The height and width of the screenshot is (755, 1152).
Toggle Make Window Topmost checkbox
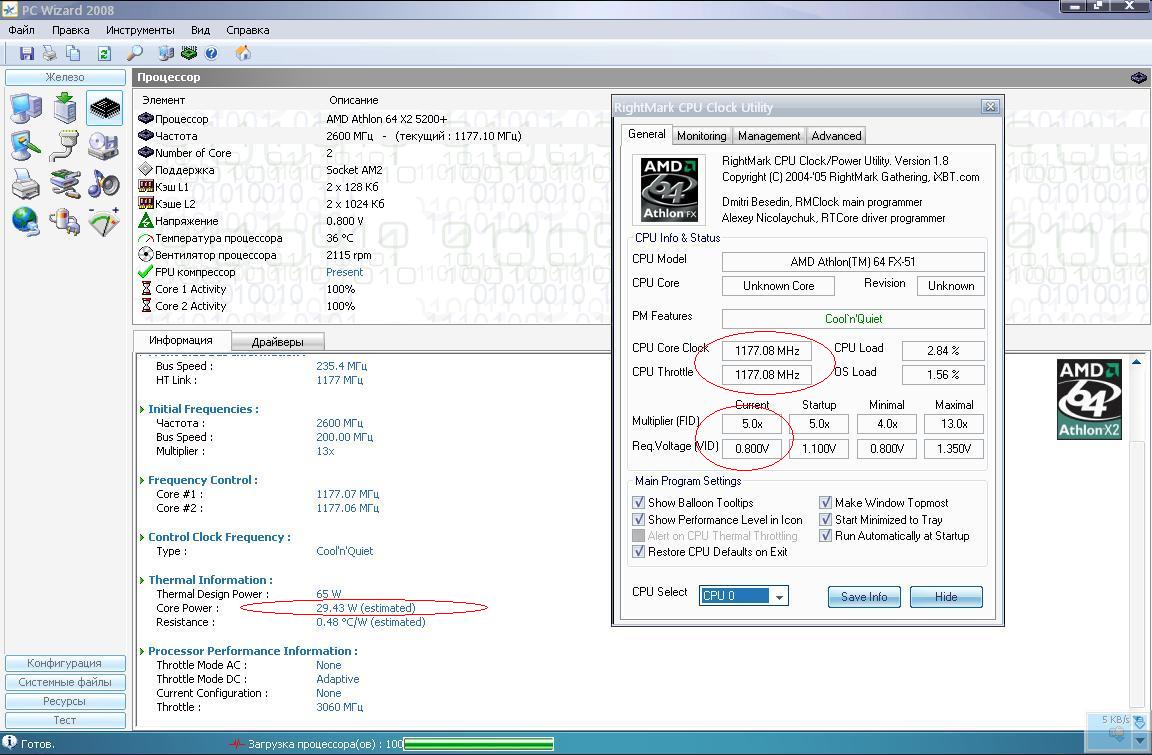[x=825, y=503]
